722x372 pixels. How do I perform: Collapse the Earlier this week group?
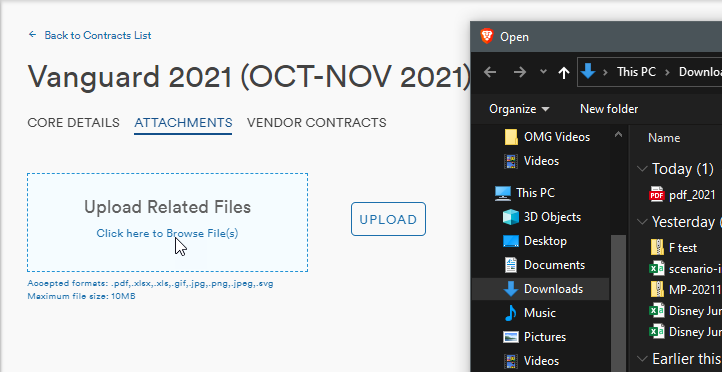click(x=642, y=358)
